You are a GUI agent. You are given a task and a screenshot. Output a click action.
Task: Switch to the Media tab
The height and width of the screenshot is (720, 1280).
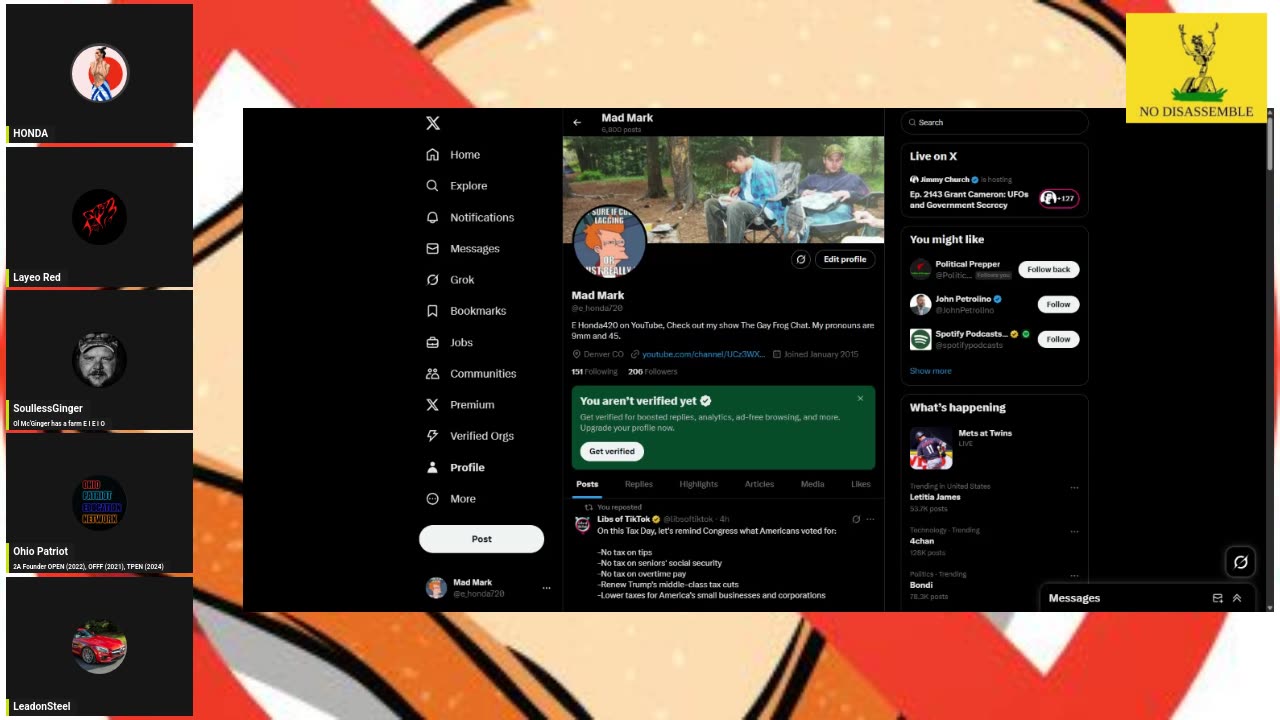[x=812, y=484]
